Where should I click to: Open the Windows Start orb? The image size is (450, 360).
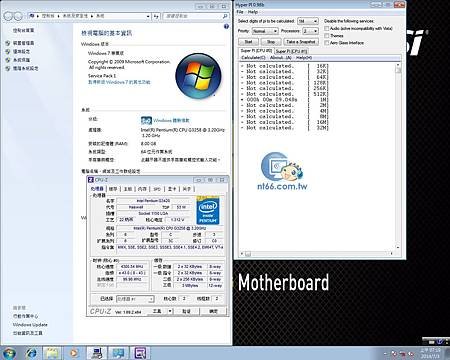coord(9,353)
